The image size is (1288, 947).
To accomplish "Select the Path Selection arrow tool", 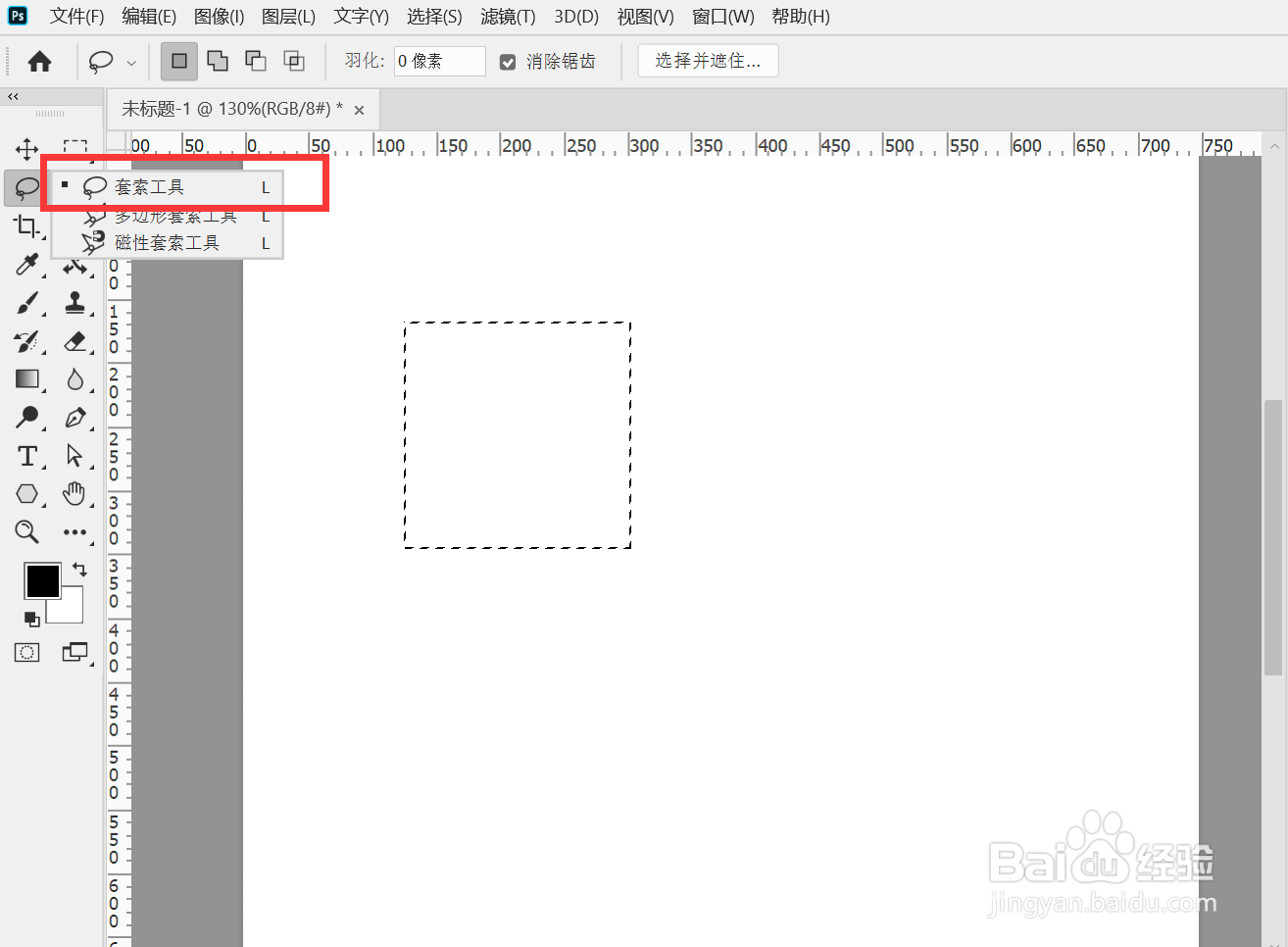I will [74, 456].
